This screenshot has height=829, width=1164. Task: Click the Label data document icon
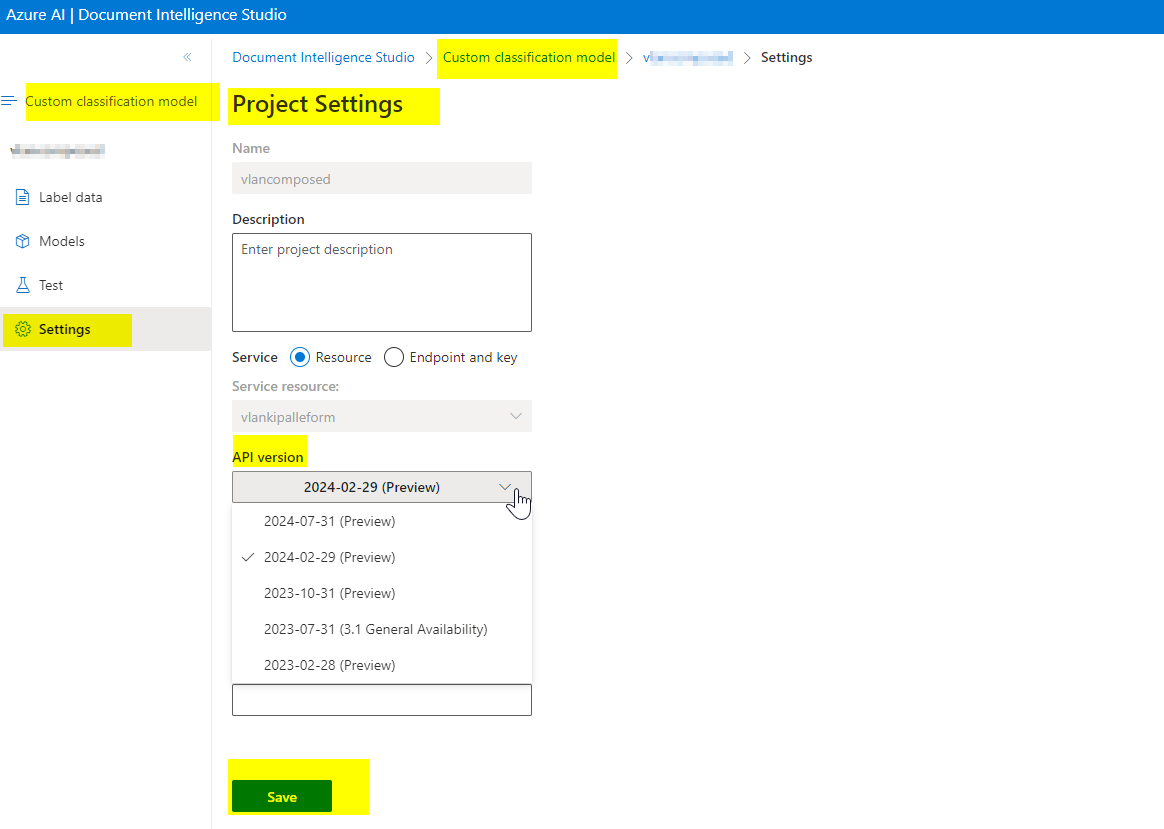(22, 197)
